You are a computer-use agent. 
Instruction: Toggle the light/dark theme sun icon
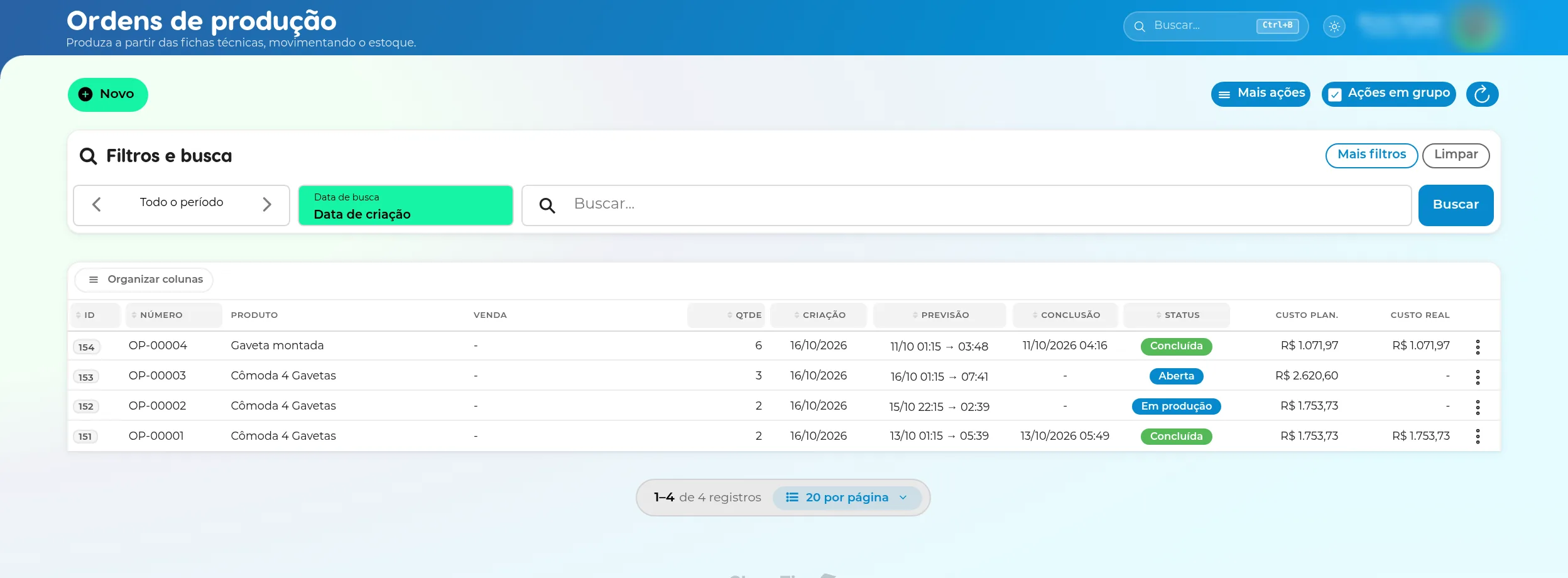coord(1334,26)
